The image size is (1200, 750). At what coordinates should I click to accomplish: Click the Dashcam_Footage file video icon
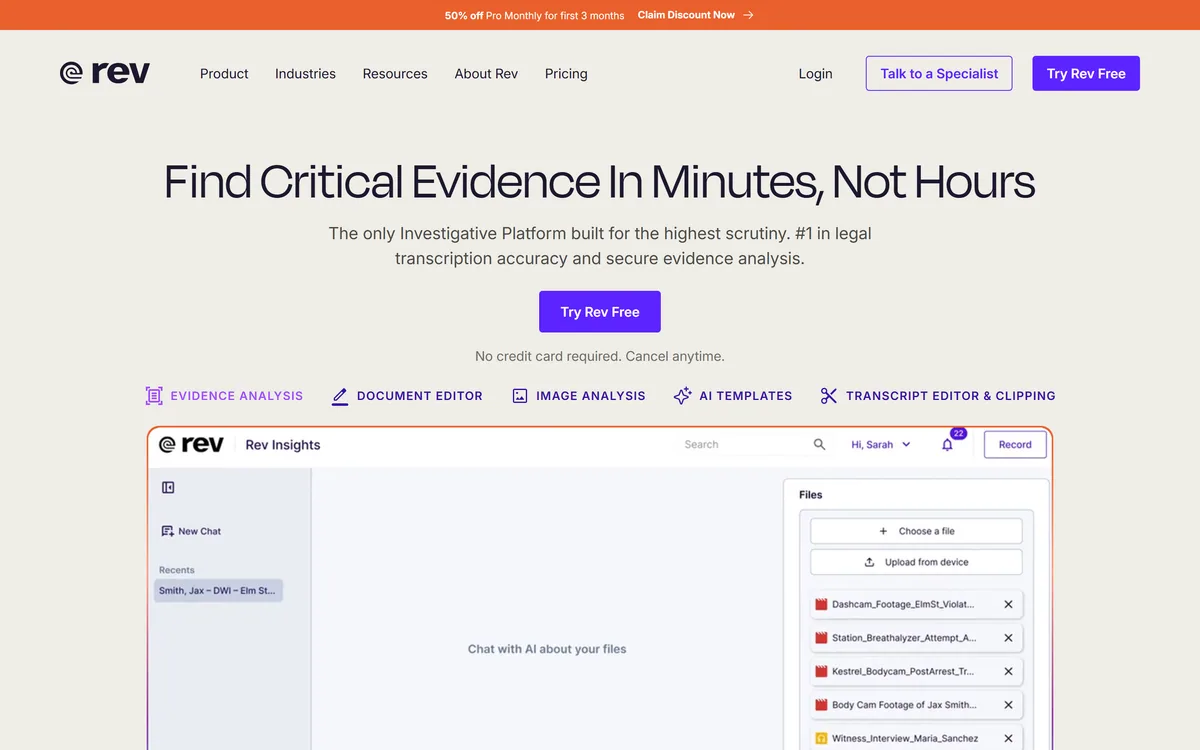pos(822,604)
